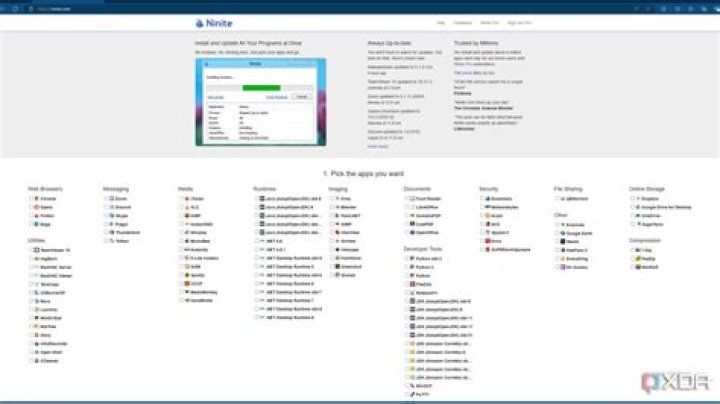Check the 7-Zip checkbox

[x=632, y=250]
